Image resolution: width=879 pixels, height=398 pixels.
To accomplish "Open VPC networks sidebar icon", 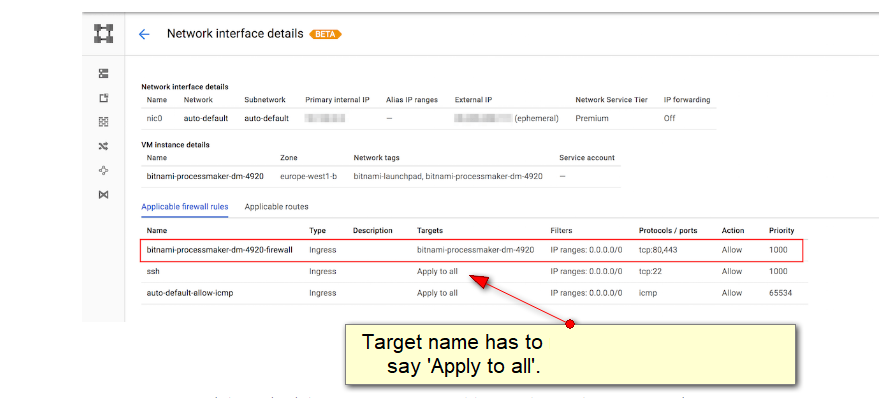I will 103,73.
